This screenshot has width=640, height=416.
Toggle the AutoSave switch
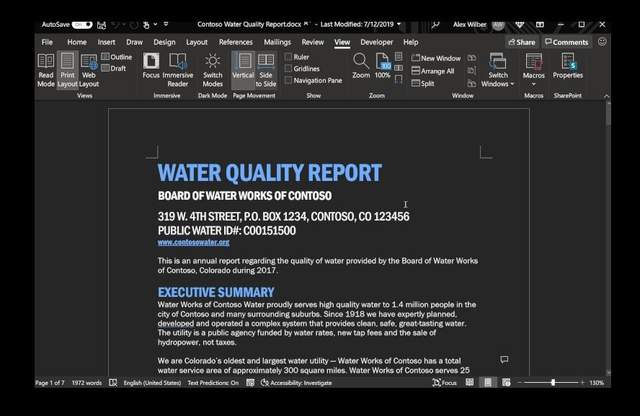pos(82,24)
